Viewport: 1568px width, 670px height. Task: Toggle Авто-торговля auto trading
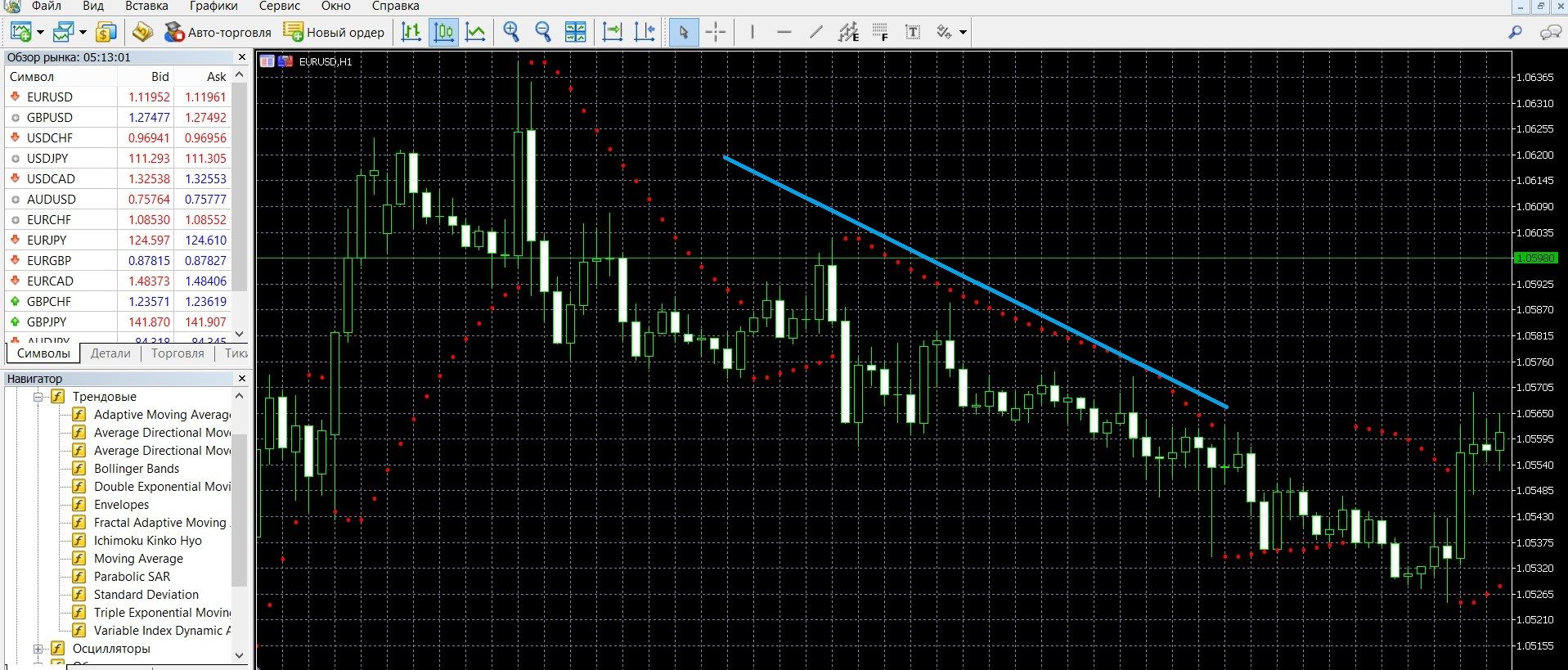point(218,32)
